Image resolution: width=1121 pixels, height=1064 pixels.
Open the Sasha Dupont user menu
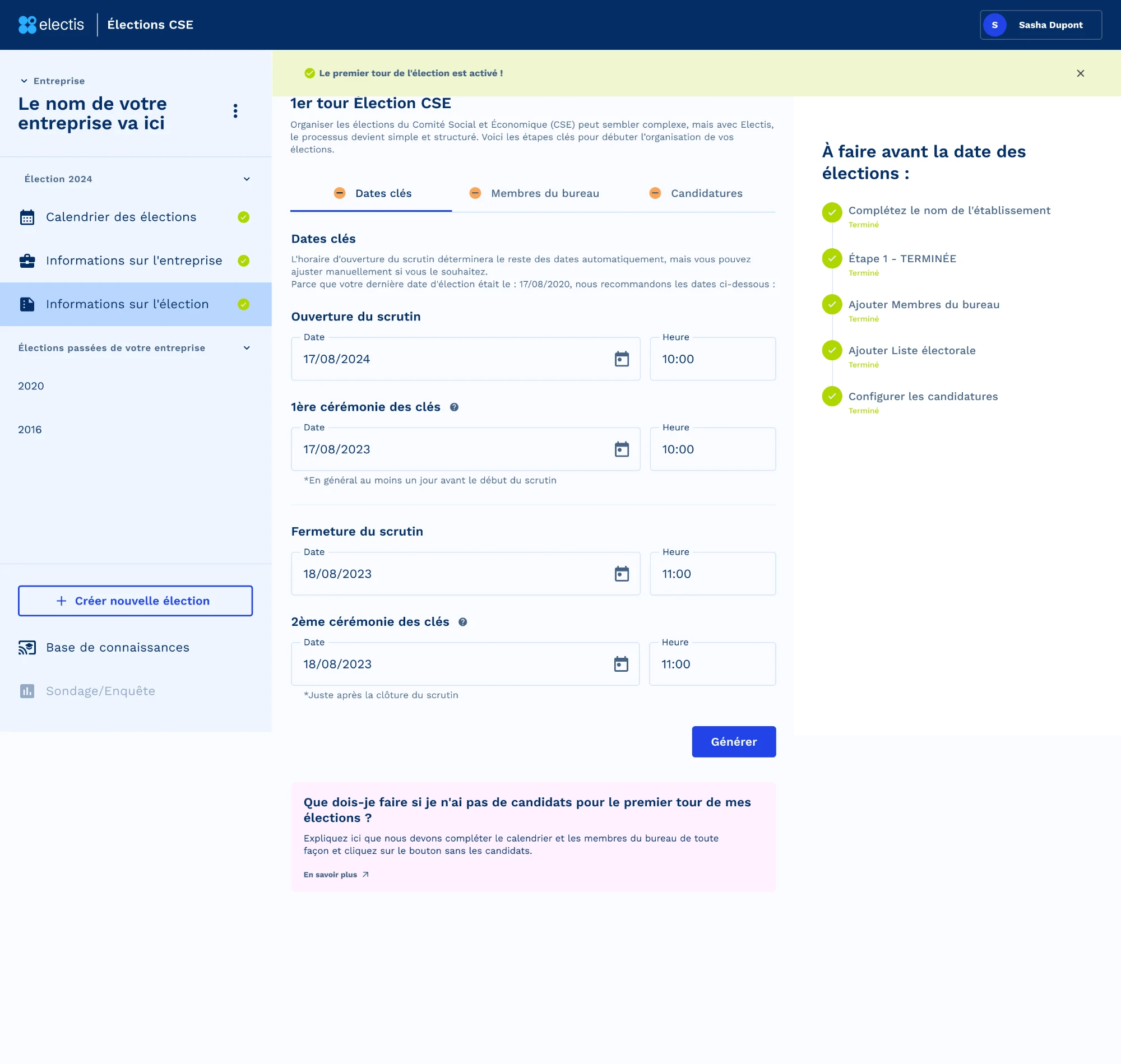[1040, 25]
